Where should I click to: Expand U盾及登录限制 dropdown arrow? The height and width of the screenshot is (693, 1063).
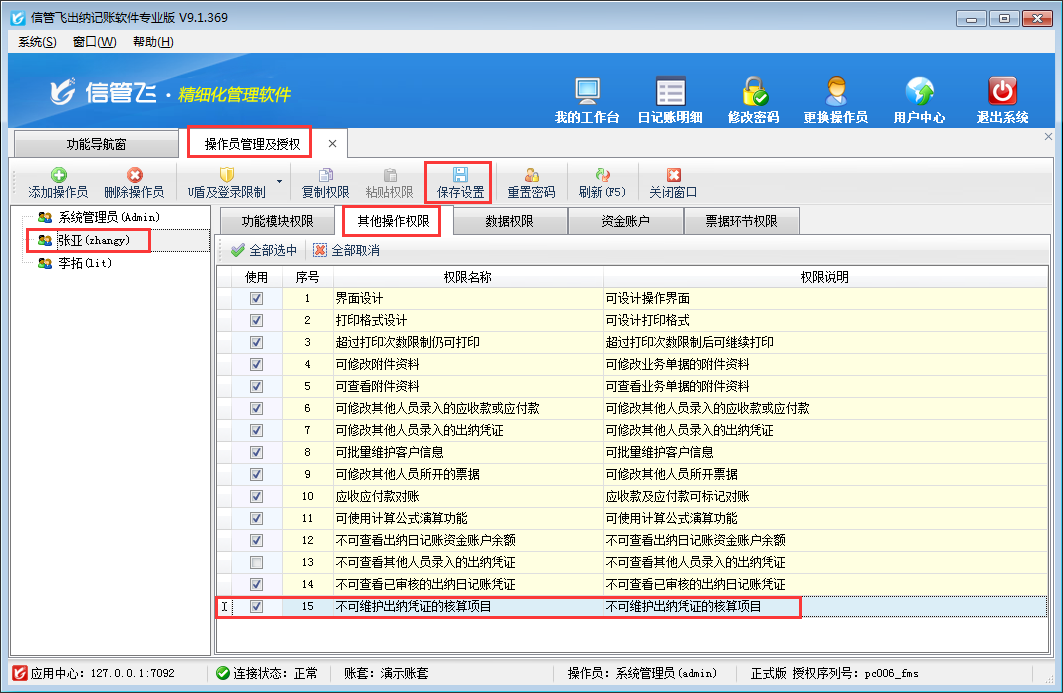(x=279, y=182)
